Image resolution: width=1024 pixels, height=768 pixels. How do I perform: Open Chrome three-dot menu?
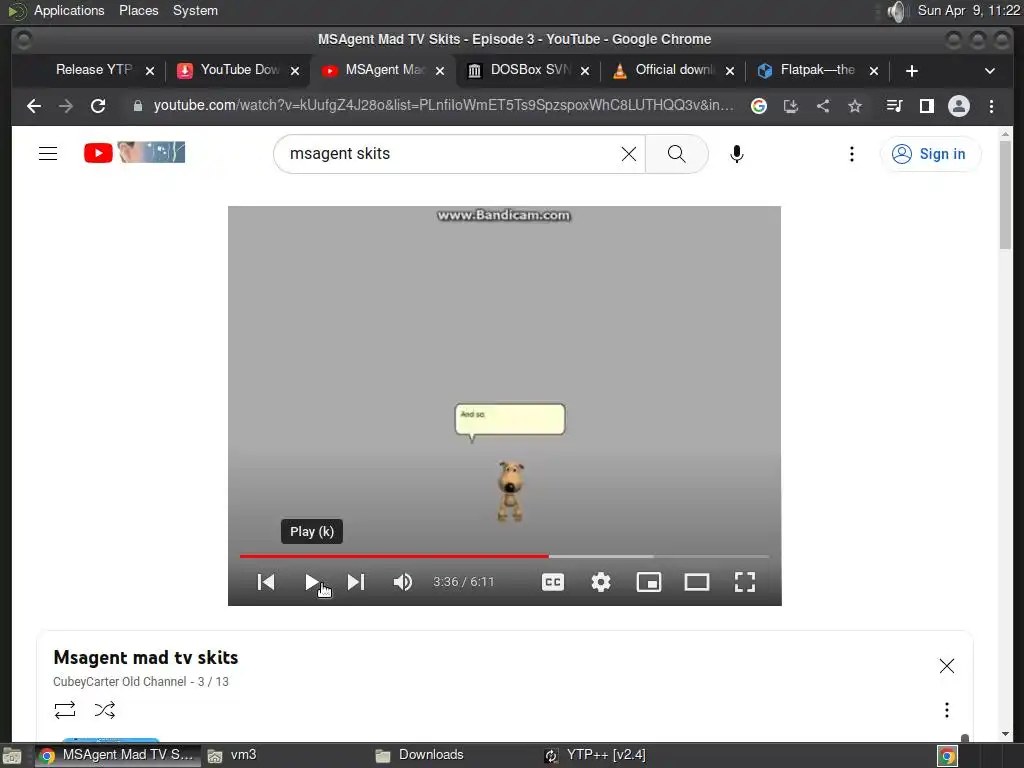coord(991,106)
